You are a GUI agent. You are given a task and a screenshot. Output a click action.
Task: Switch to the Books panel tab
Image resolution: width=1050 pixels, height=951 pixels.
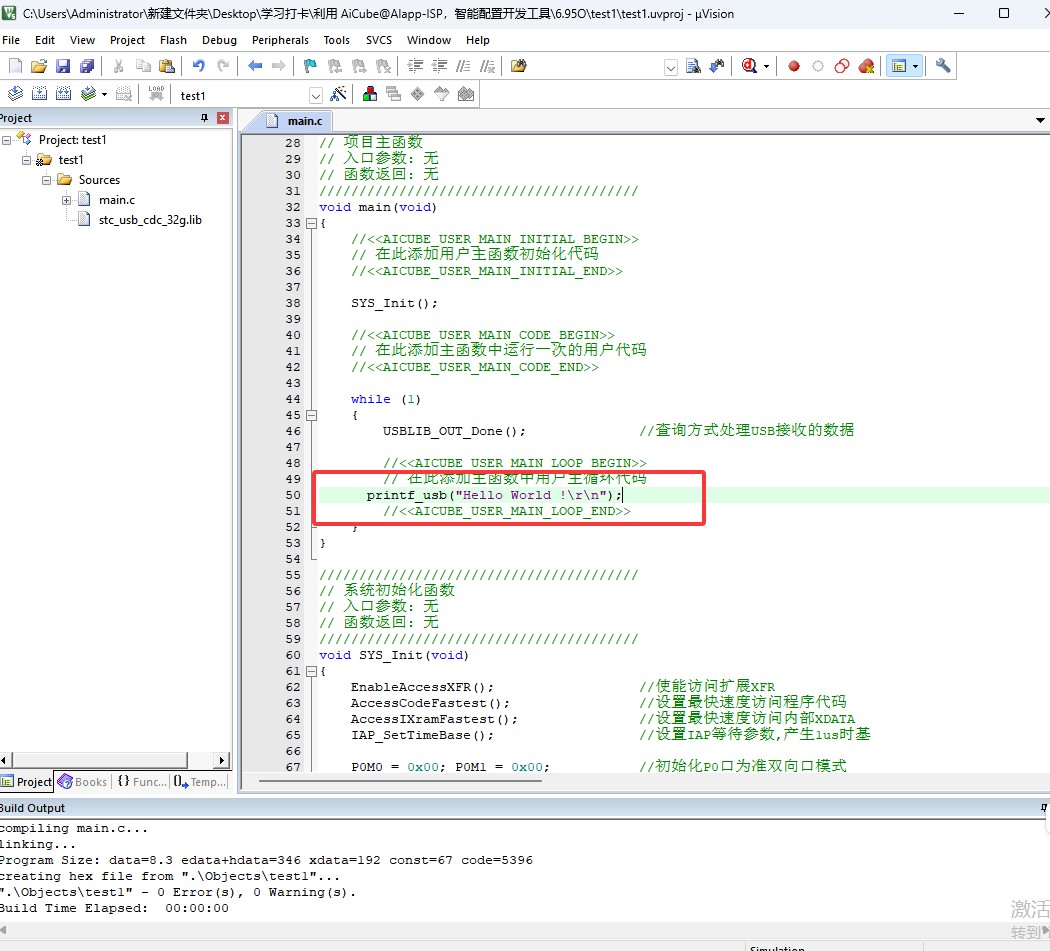click(83, 782)
